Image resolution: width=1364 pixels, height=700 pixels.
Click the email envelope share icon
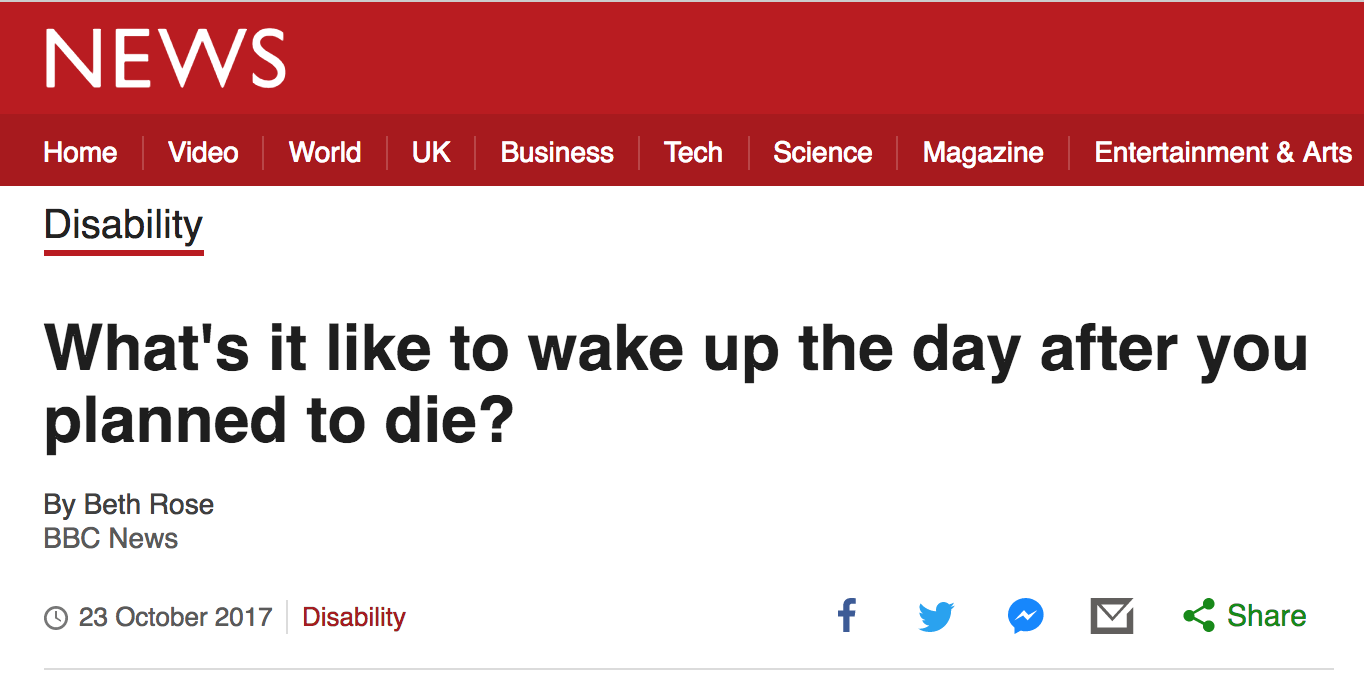coord(1111,616)
